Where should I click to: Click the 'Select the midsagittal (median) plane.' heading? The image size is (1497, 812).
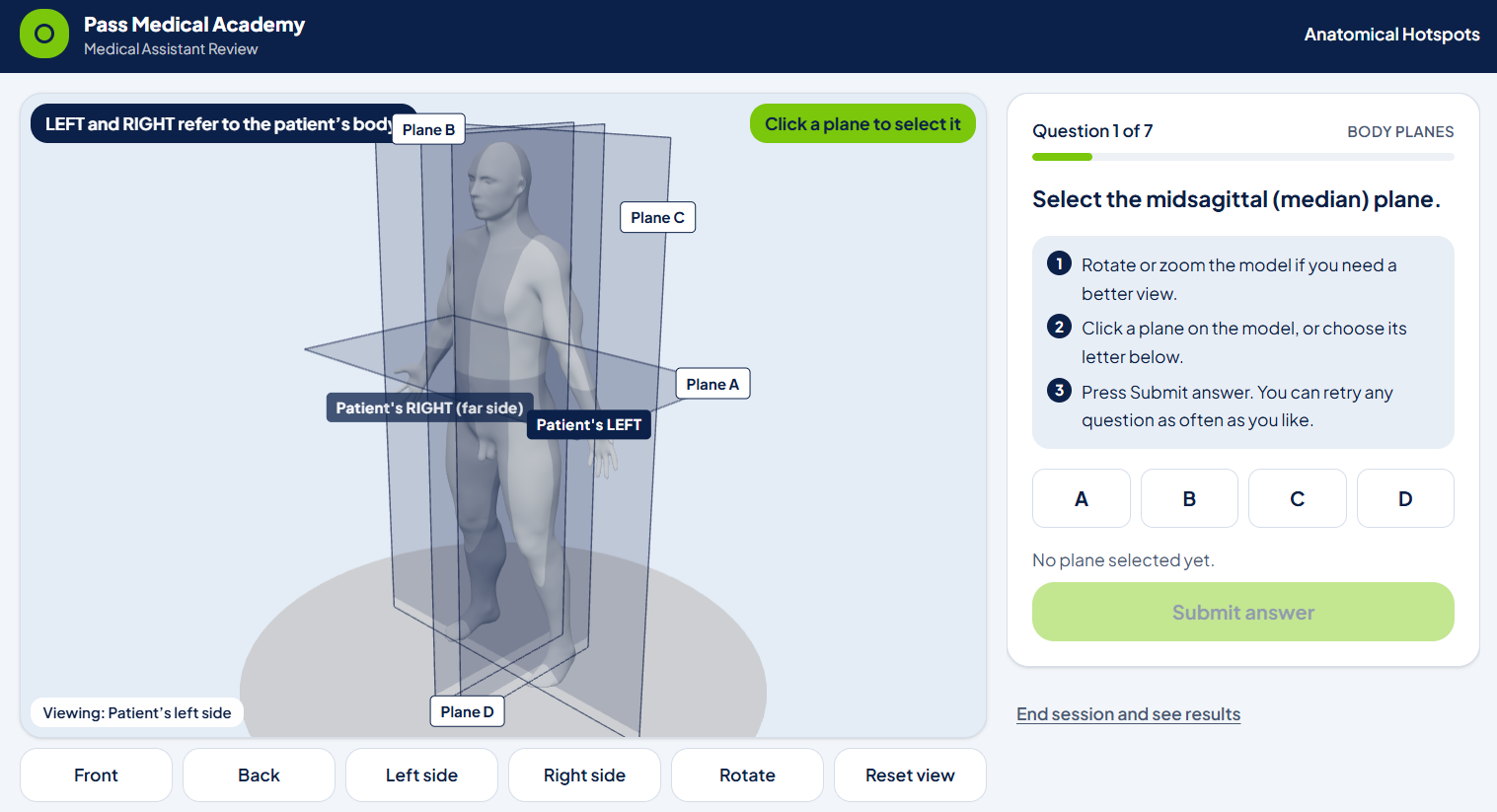1236,199
